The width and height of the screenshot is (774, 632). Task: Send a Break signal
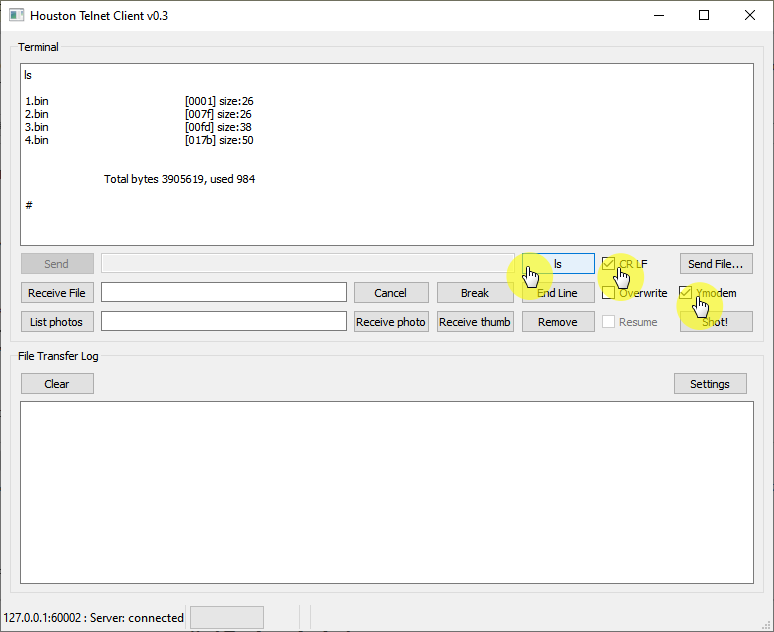(x=474, y=293)
